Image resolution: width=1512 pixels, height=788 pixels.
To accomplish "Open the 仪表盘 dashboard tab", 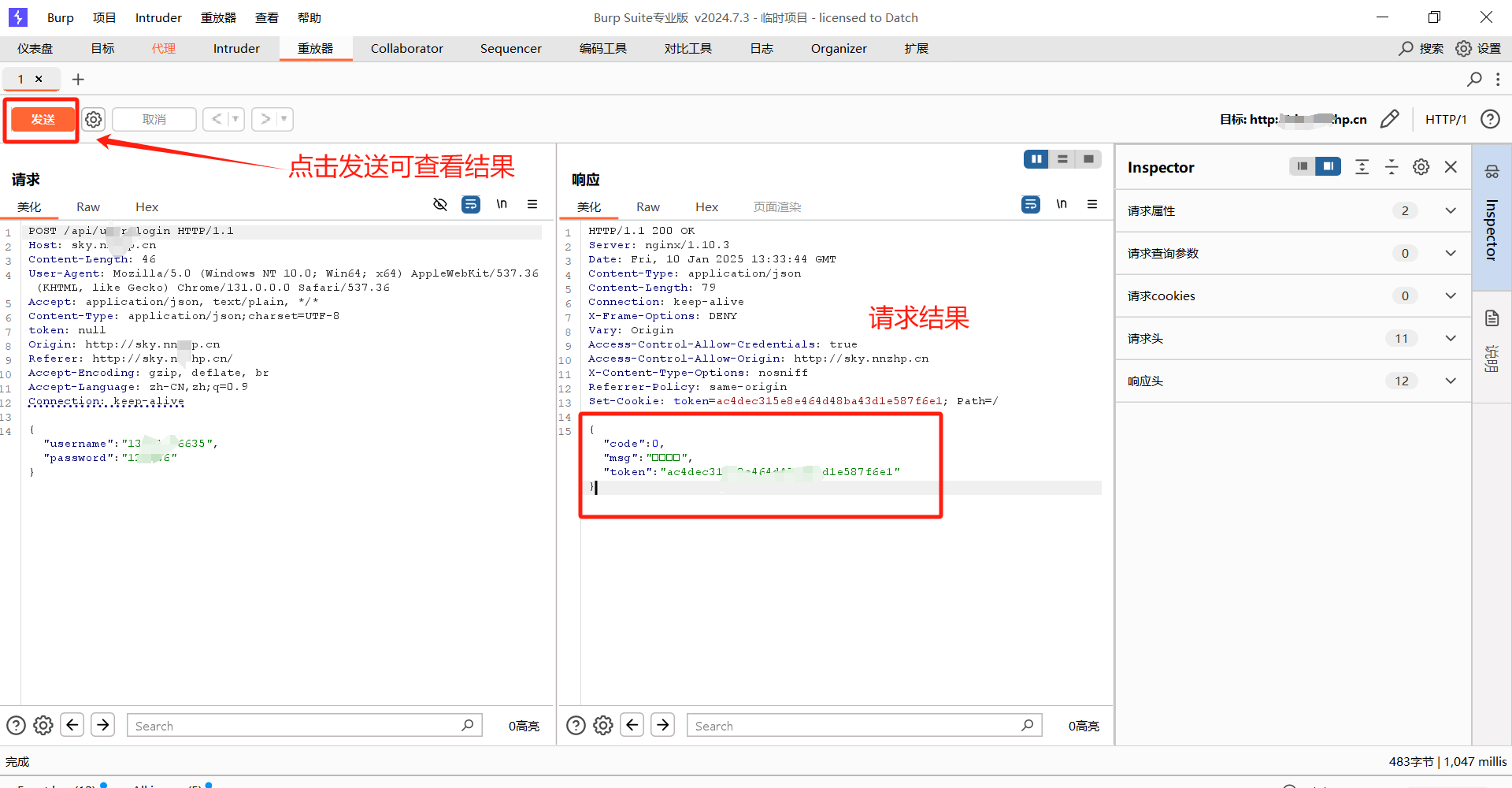I will (35, 48).
